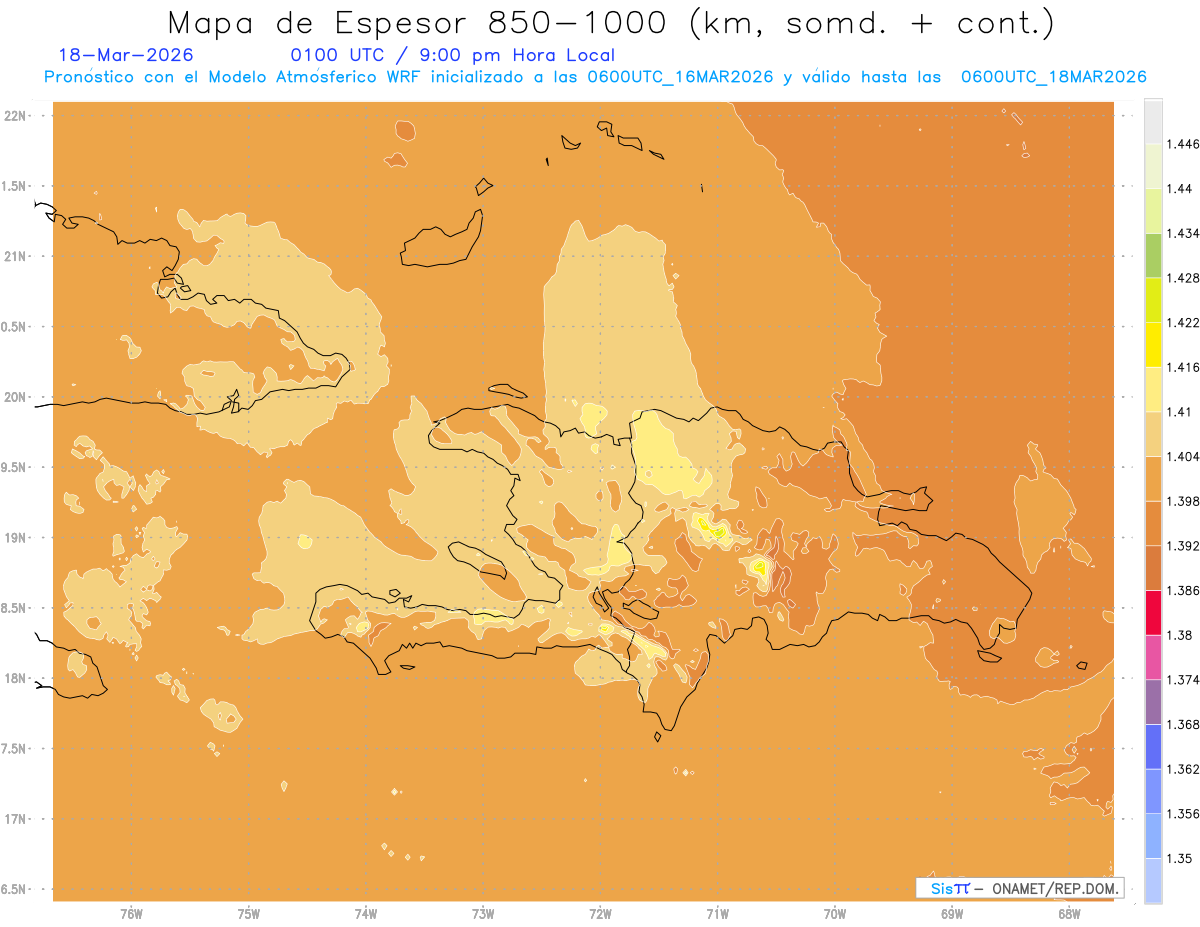This screenshot has height=927, width=1200.
Task: Click the legend value '1.356'
Action: coord(1184,814)
